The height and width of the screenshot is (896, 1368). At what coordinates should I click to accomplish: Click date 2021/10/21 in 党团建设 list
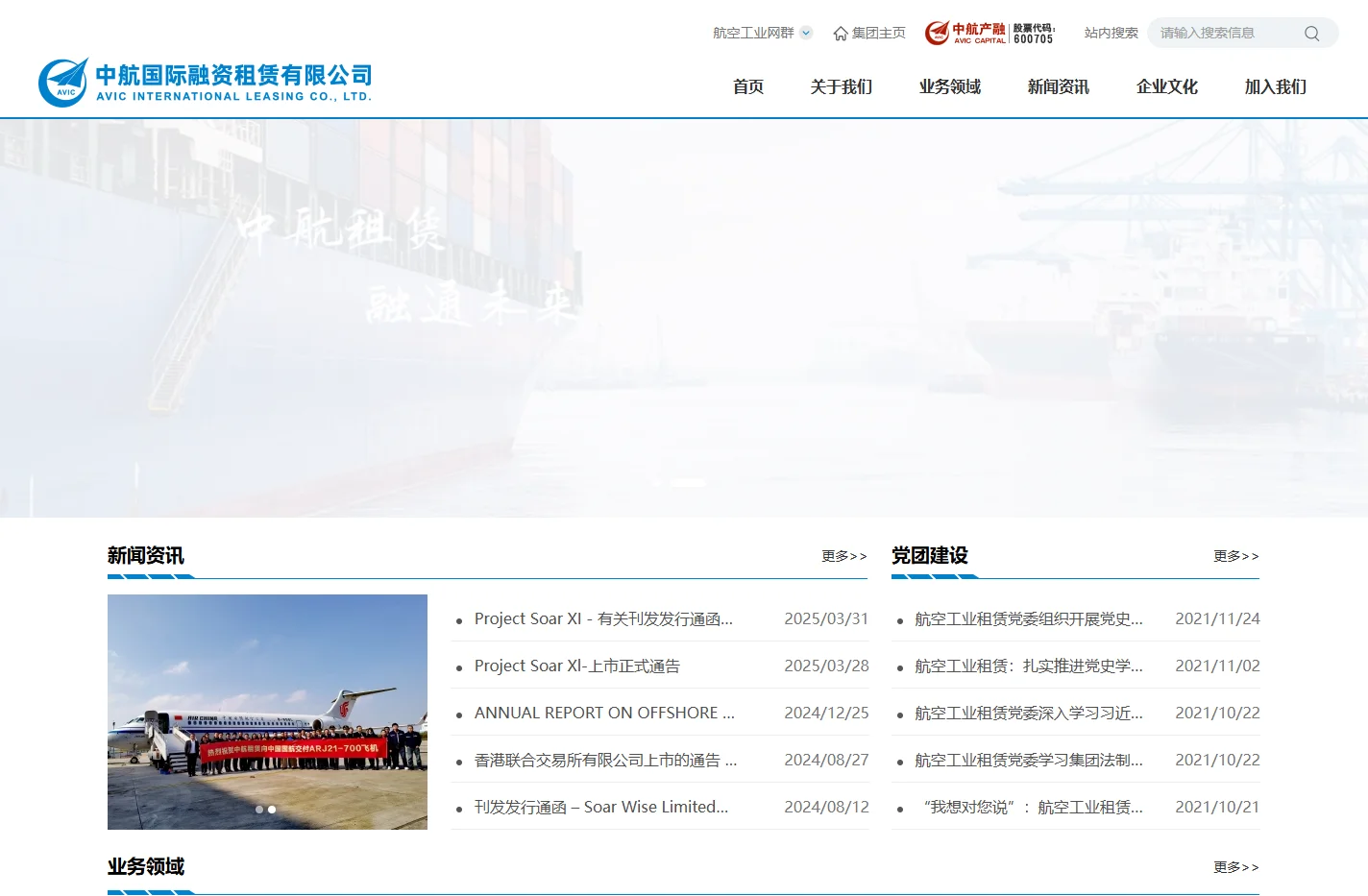pyautogui.click(x=1217, y=807)
